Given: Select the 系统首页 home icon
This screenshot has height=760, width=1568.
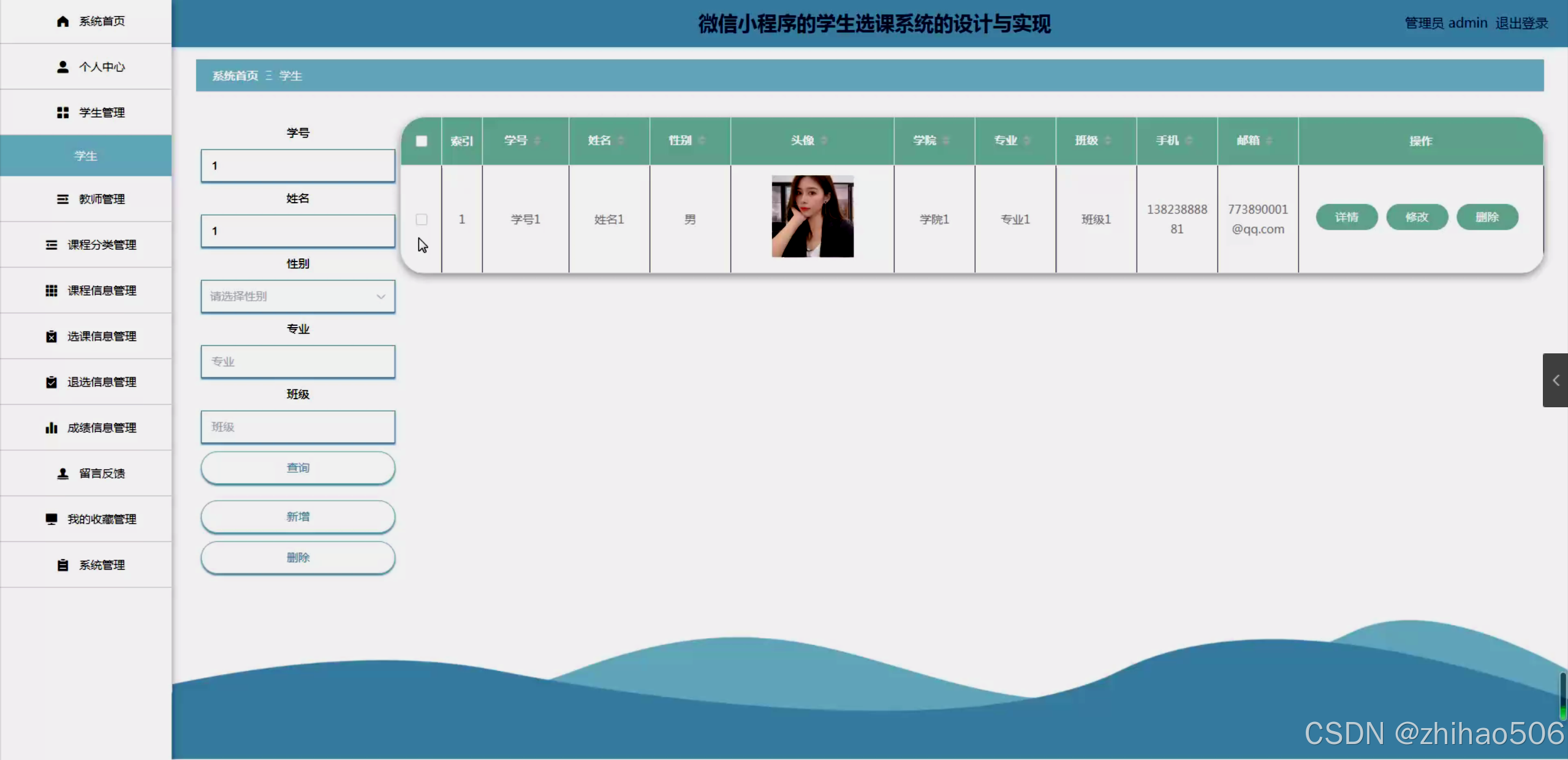Looking at the screenshot, I should tap(62, 21).
